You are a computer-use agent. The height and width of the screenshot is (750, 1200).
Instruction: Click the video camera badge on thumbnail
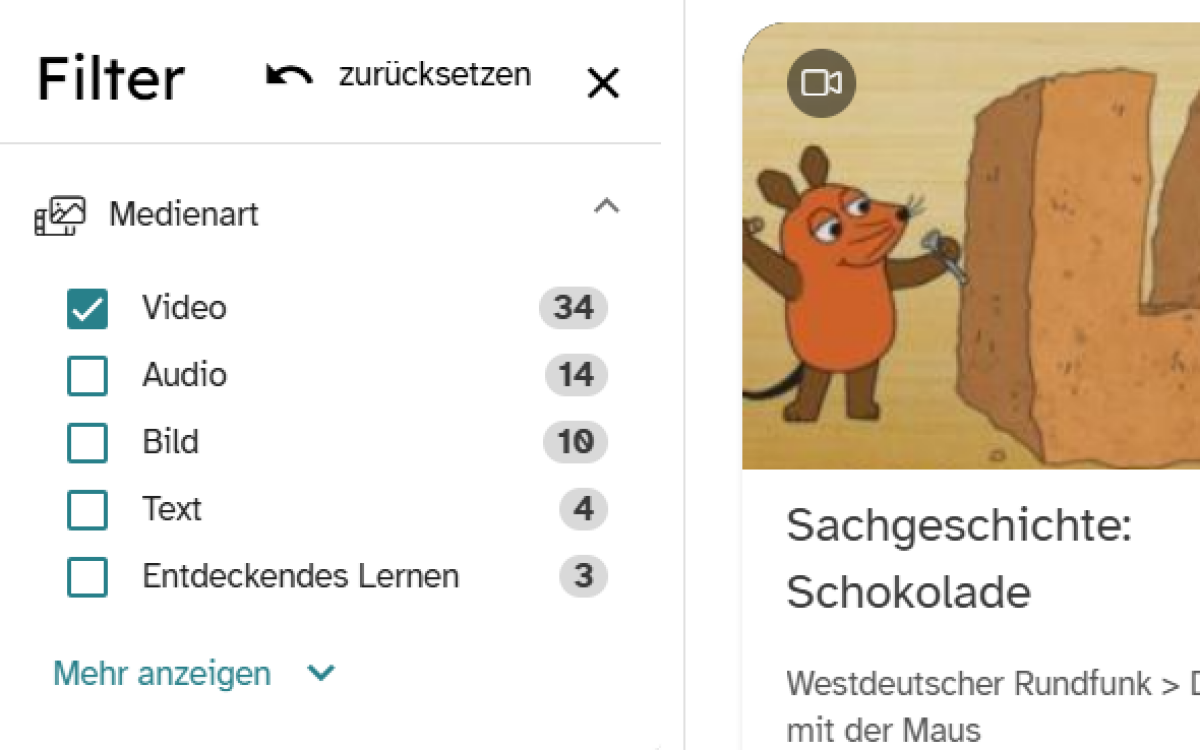coord(821,83)
